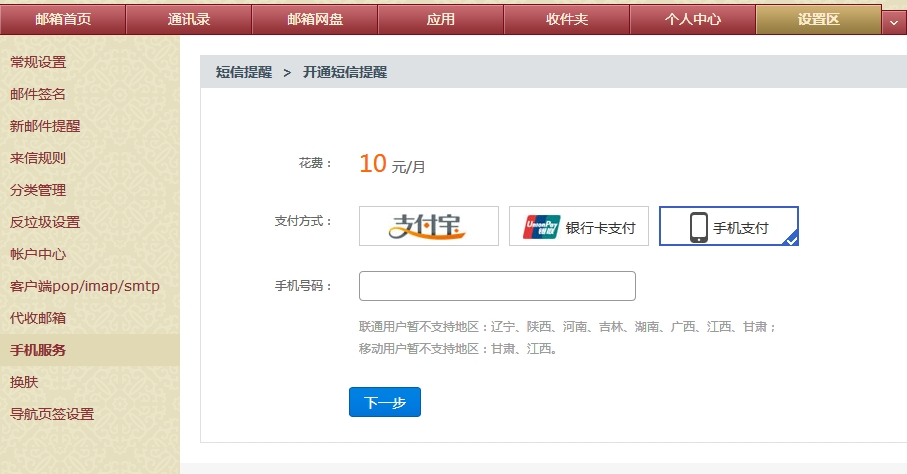Open the 收件夹 tab

point(567,20)
